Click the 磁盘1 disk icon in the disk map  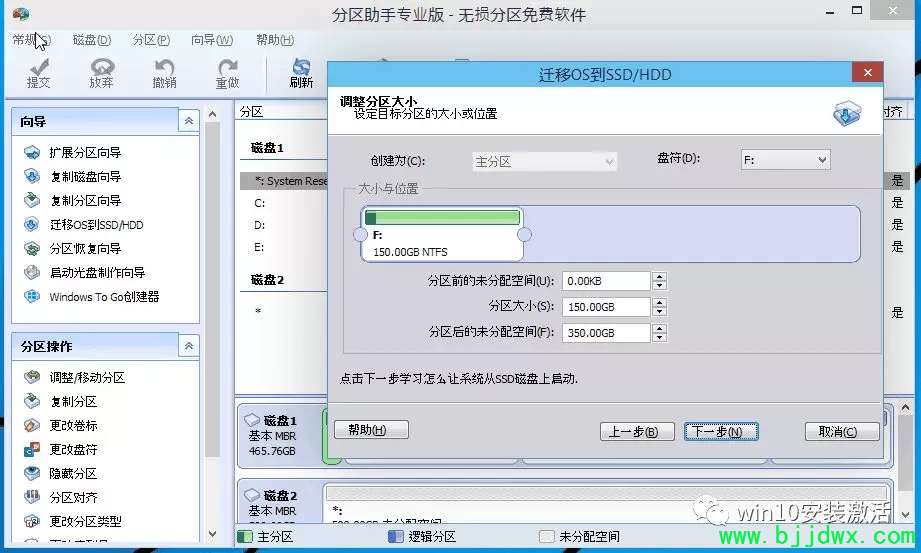point(252,420)
